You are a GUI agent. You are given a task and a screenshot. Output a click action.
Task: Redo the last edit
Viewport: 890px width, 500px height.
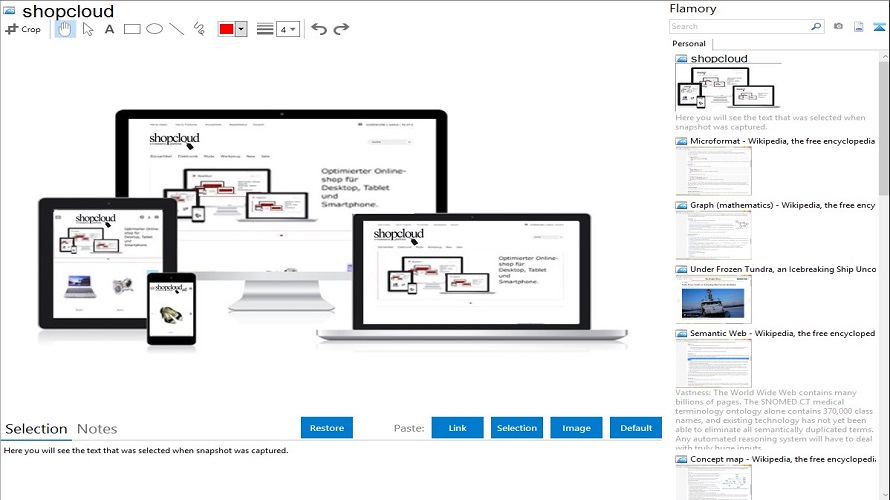[341, 29]
